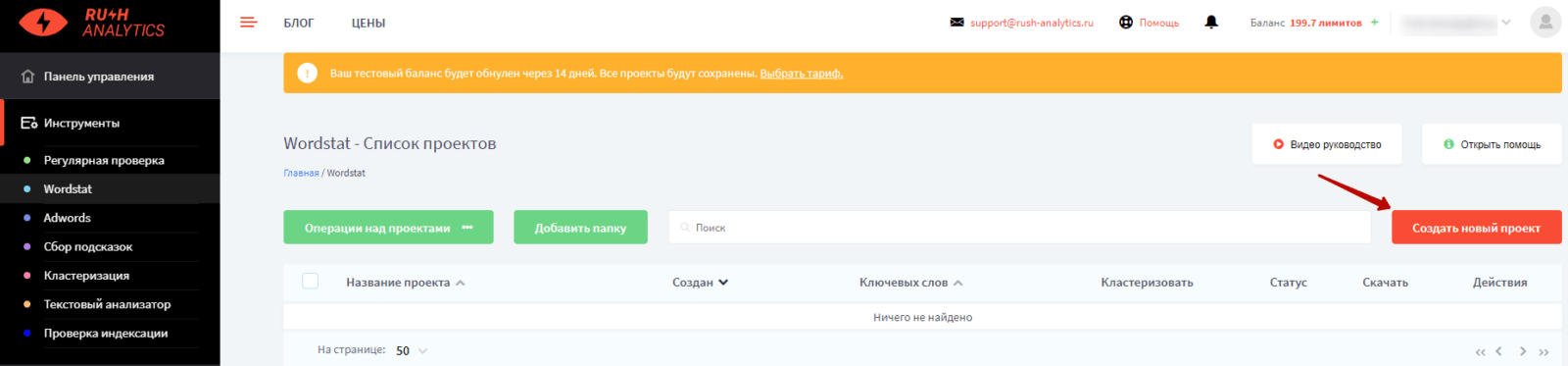Click the home icon beside Панель управления
This screenshot has height=366, width=1568.
(27, 77)
